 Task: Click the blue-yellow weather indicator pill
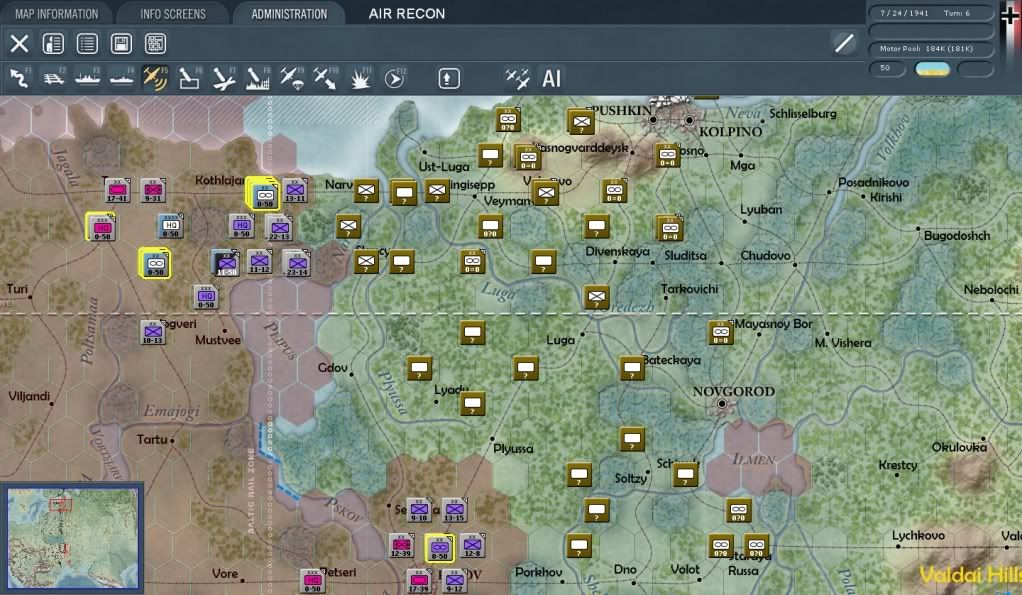[932, 68]
